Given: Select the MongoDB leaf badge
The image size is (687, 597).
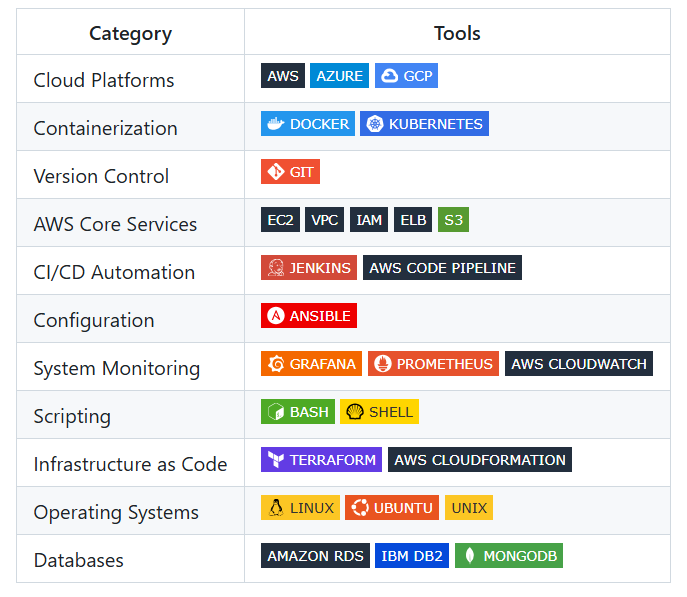Looking at the screenshot, I should (x=509, y=556).
